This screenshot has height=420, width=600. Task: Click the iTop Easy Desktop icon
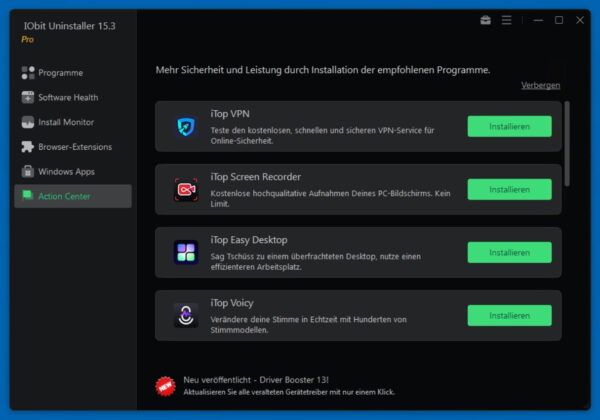[186, 252]
